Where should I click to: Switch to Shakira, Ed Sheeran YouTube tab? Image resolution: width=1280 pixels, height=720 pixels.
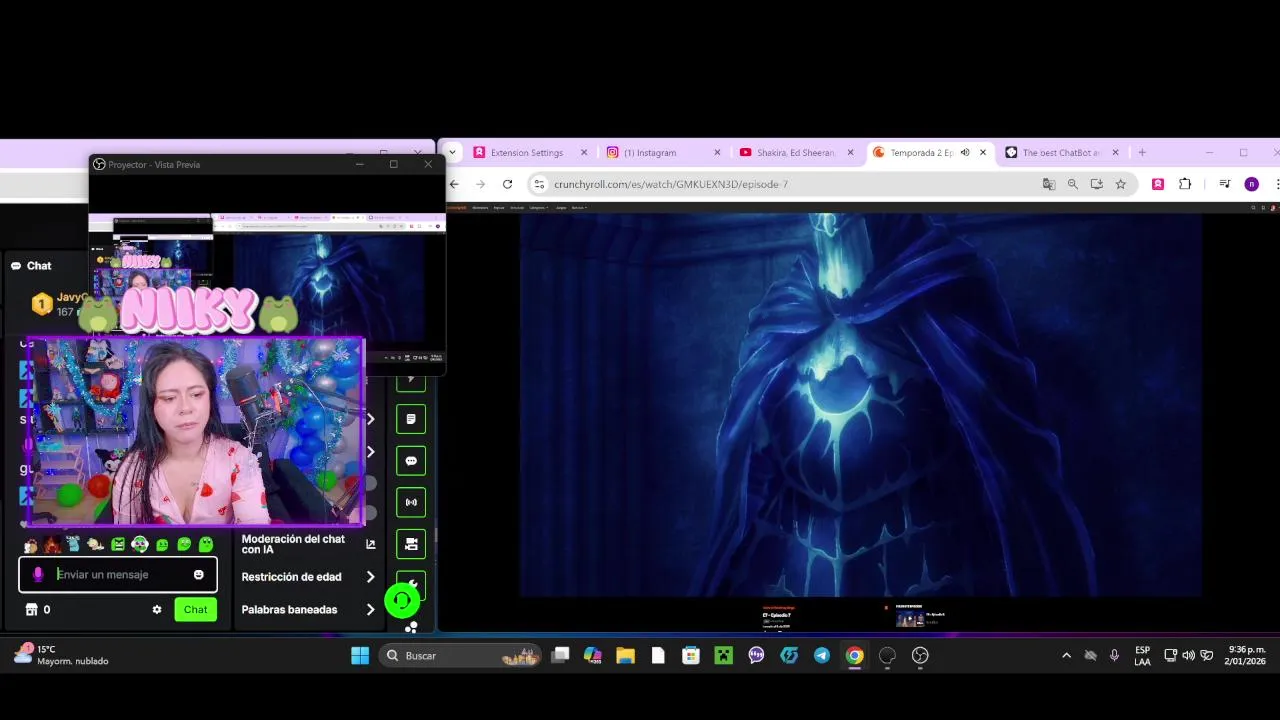coord(794,153)
